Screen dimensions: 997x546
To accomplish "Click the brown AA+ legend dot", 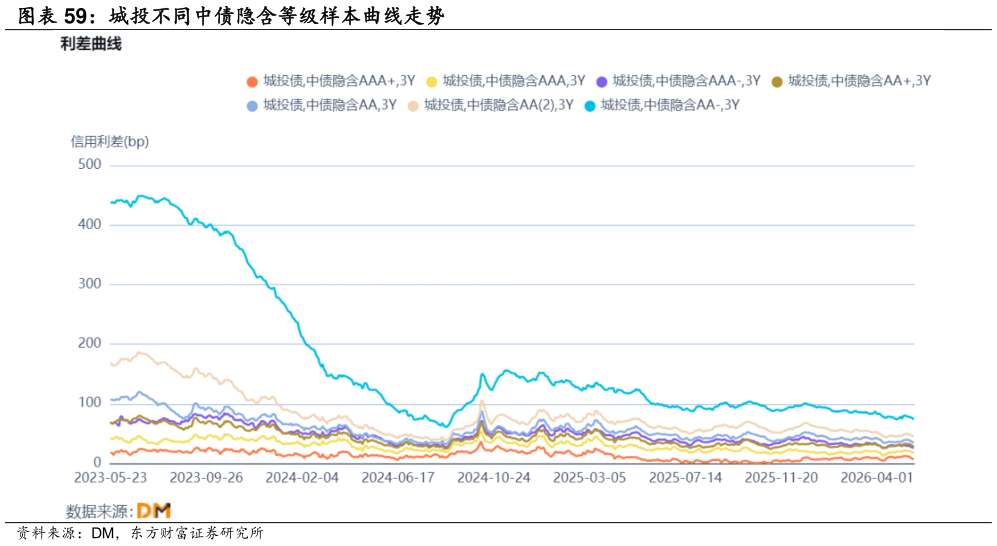I will click(777, 81).
